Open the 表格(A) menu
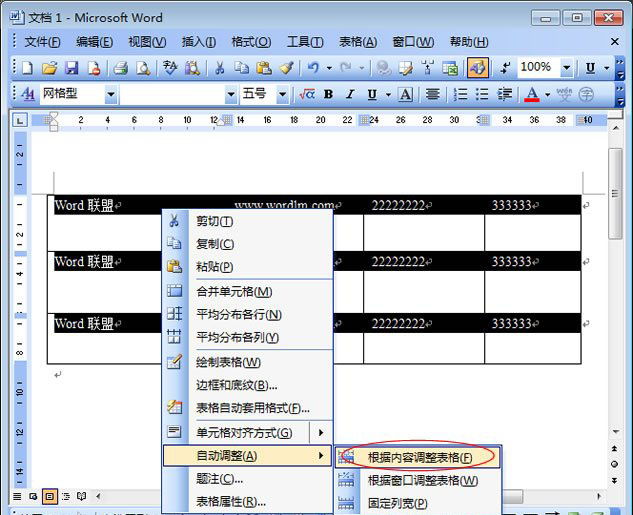 pyautogui.click(x=358, y=42)
